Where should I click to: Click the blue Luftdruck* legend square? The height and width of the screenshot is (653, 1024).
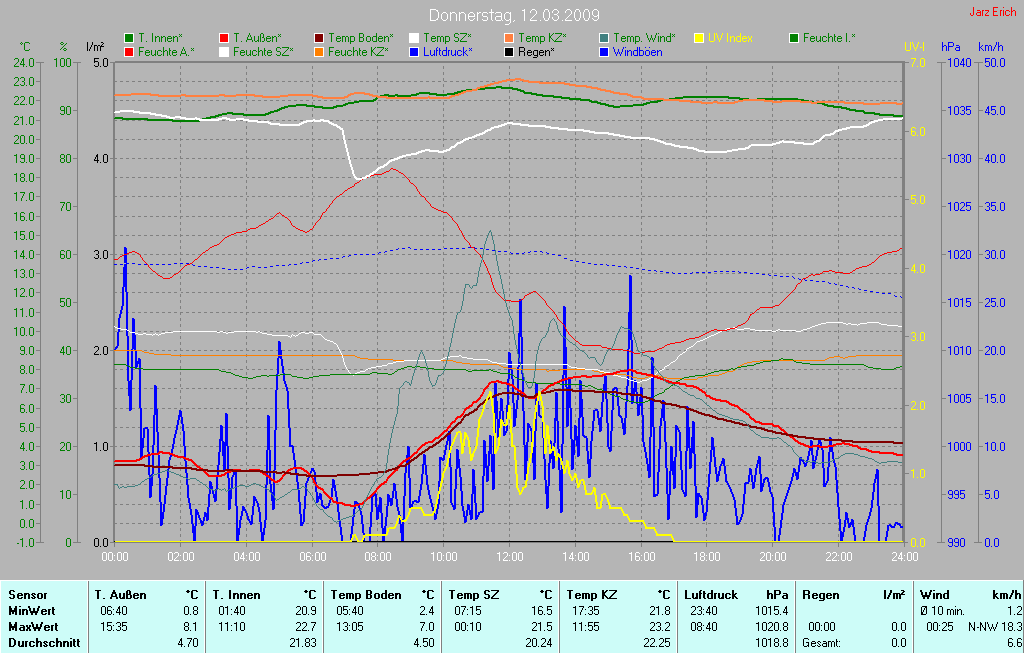[414, 52]
